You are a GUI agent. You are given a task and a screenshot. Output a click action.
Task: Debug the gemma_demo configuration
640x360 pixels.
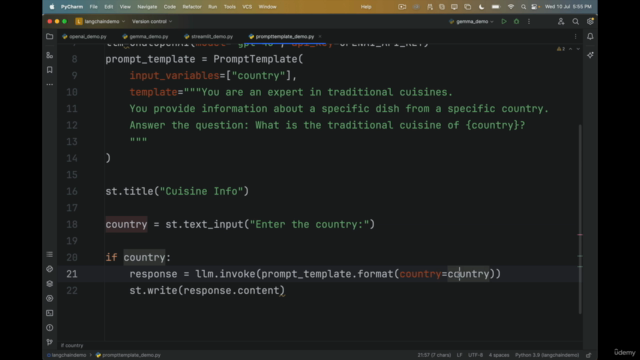click(516, 21)
